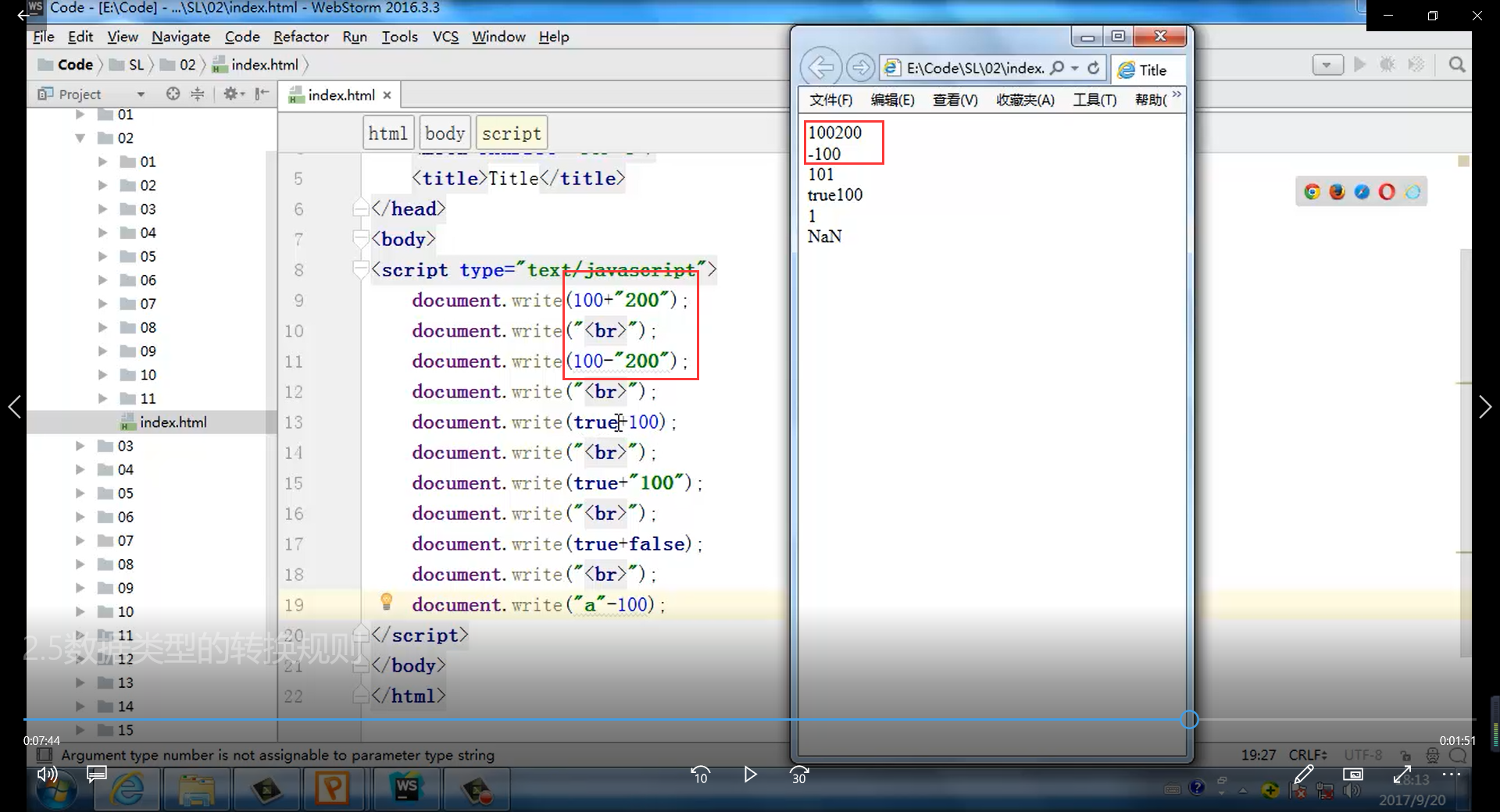Click the IE back navigation button
1500x812 pixels.
tap(821, 68)
